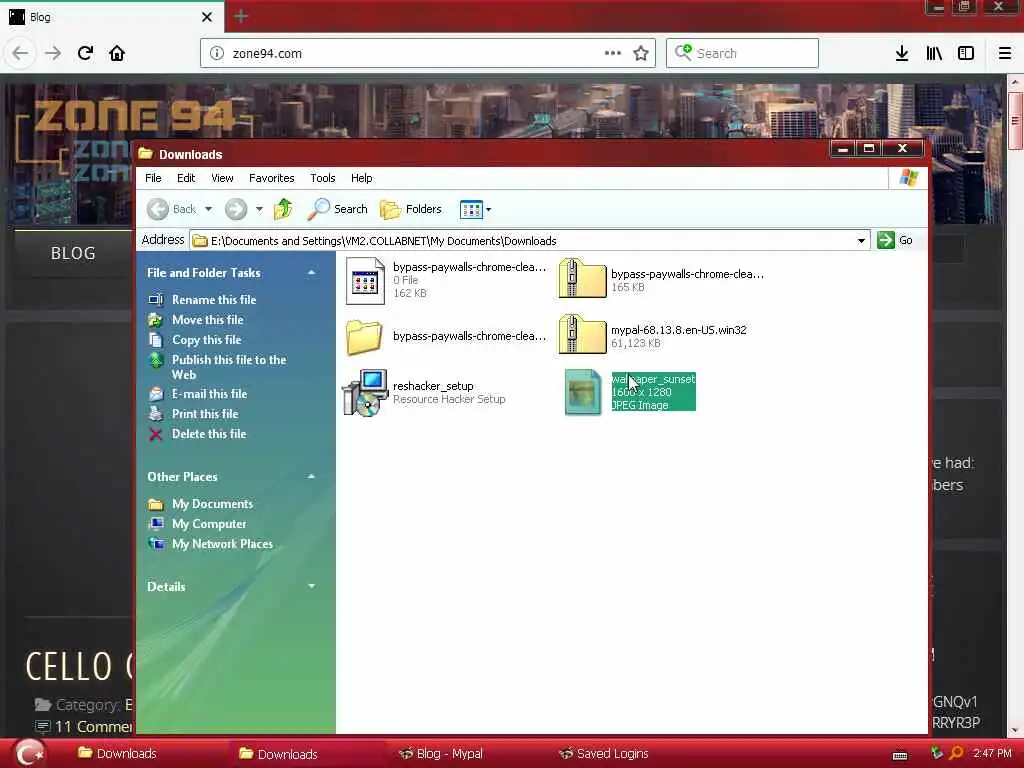The image size is (1024, 768).
Task: Switch to first Downloads taskbar button
Action: [x=118, y=754]
